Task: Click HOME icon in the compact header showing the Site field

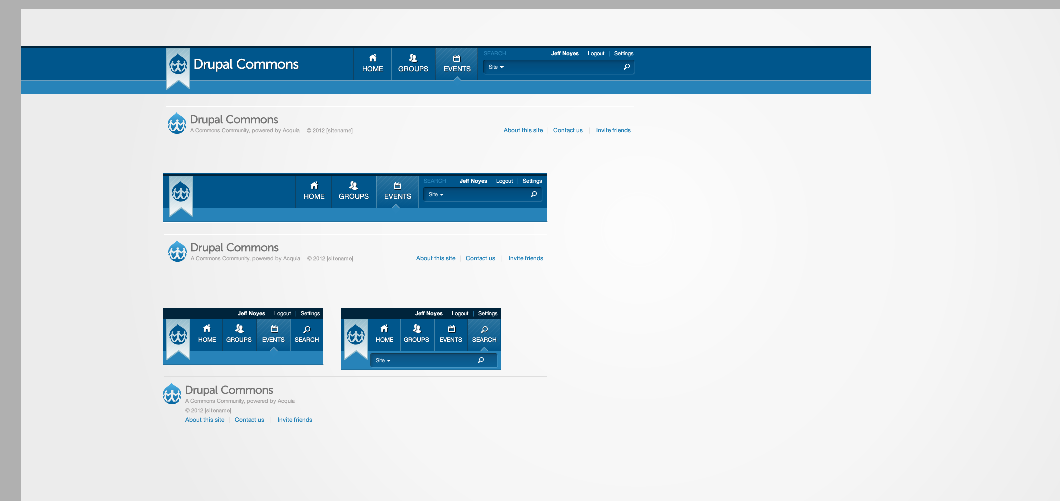Action: click(x=384, y=329)
